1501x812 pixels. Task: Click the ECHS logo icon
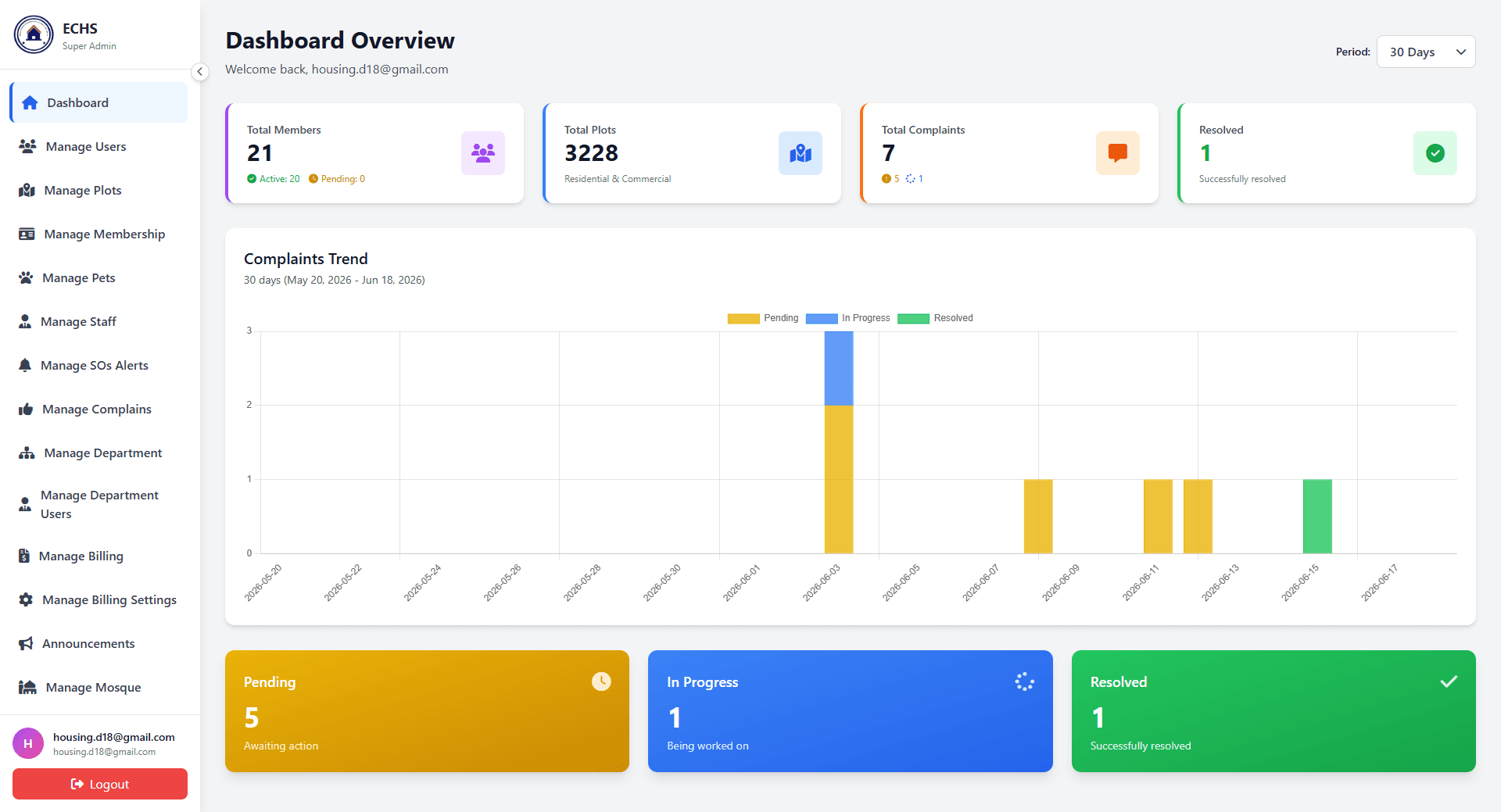click(34, 35)
